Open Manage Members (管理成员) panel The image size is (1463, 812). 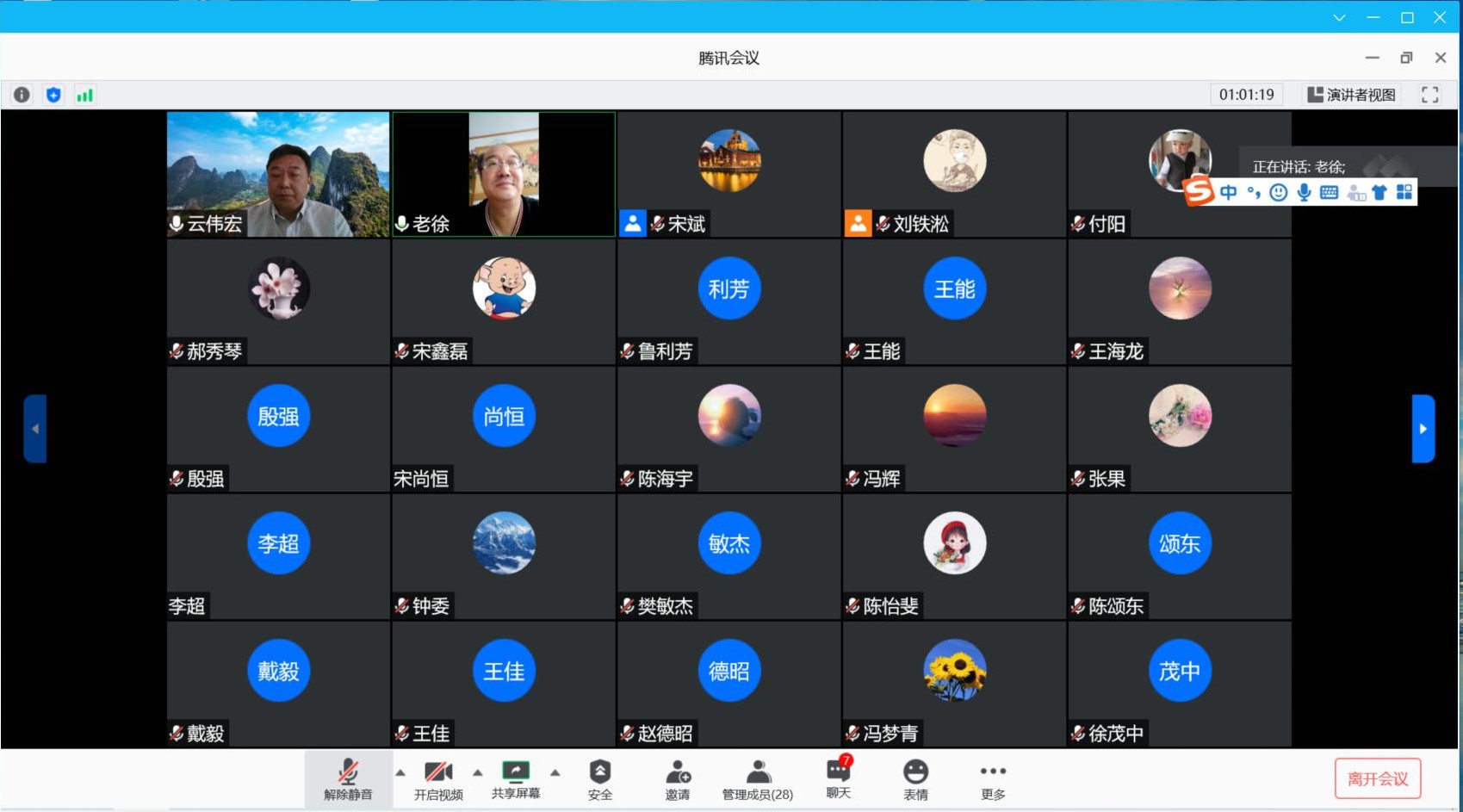click(x=757, y=779)
